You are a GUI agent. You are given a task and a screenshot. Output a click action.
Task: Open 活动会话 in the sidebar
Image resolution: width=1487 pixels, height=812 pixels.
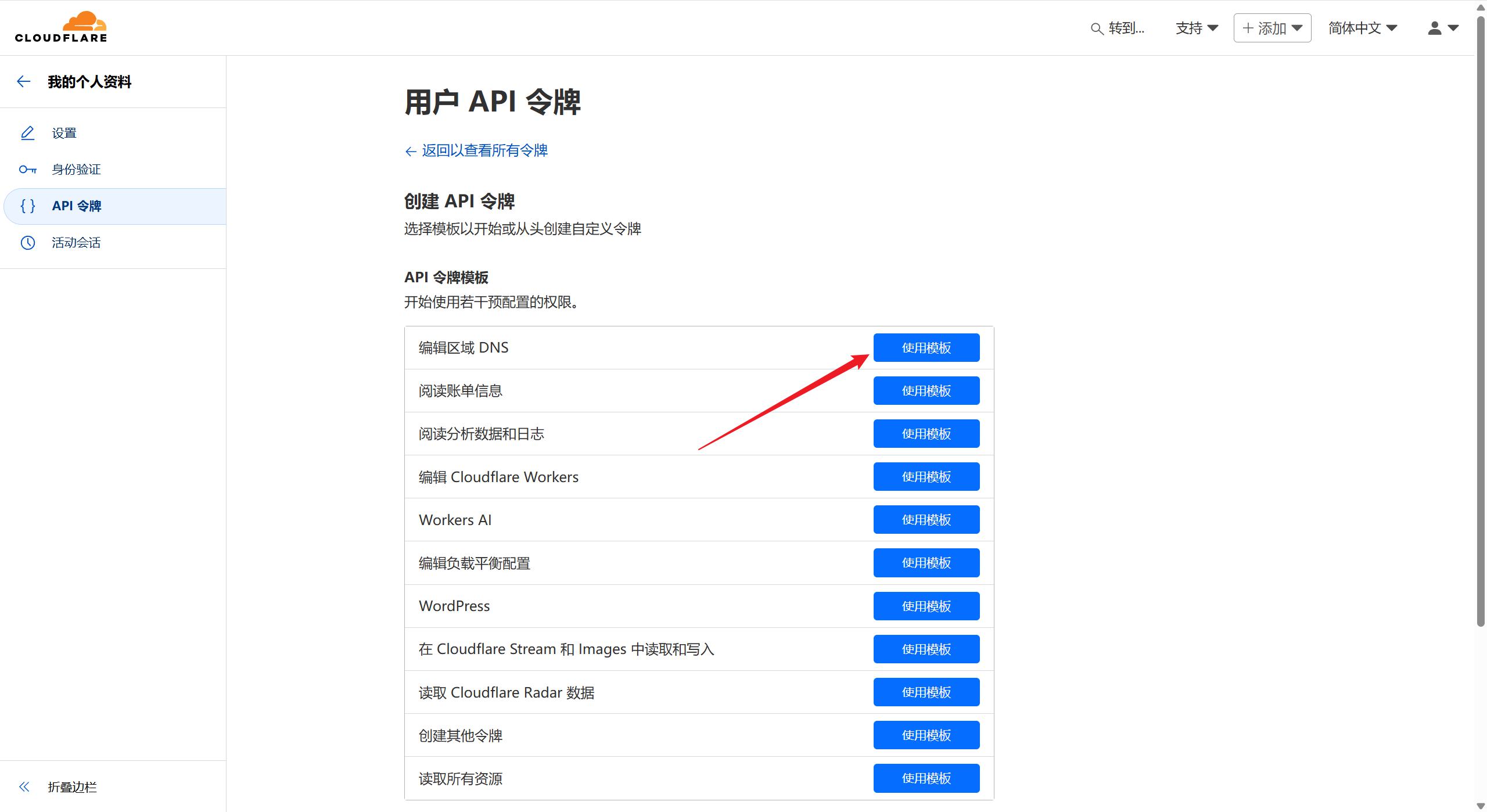[x=76, y=242]
